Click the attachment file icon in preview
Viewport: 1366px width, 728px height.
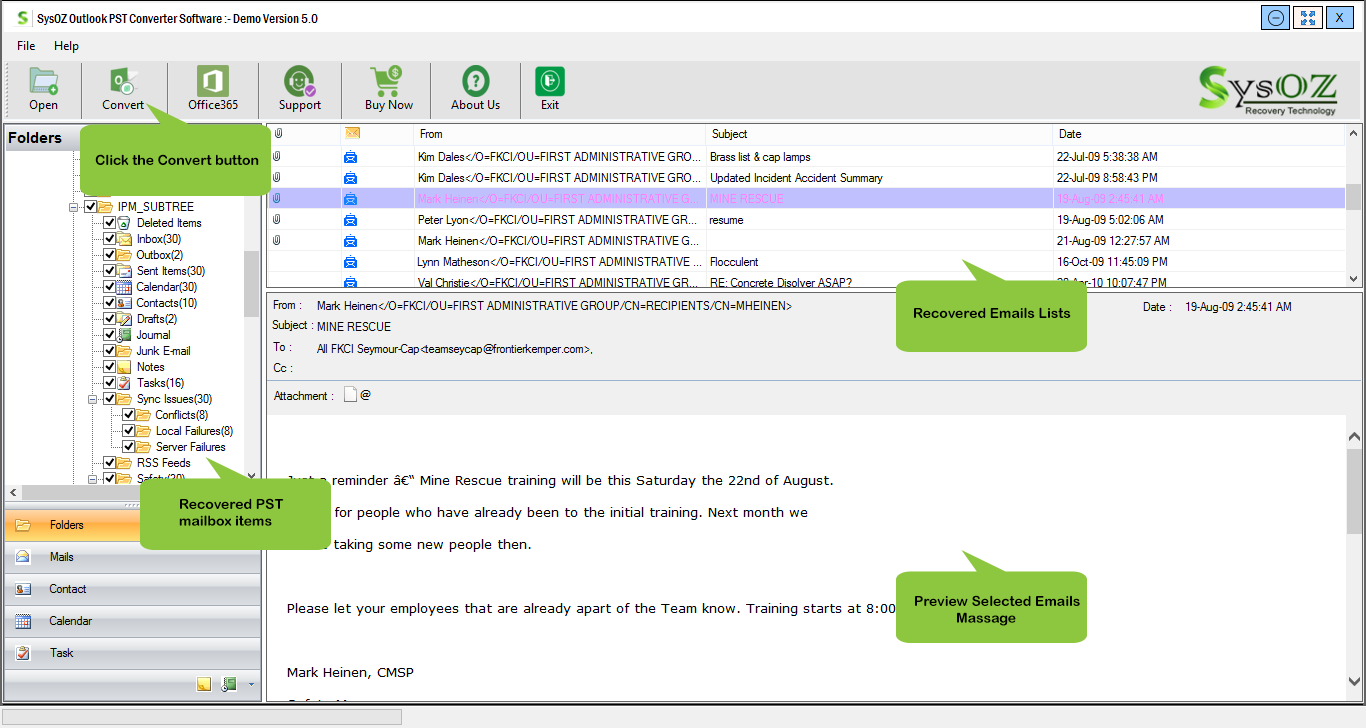350,395
